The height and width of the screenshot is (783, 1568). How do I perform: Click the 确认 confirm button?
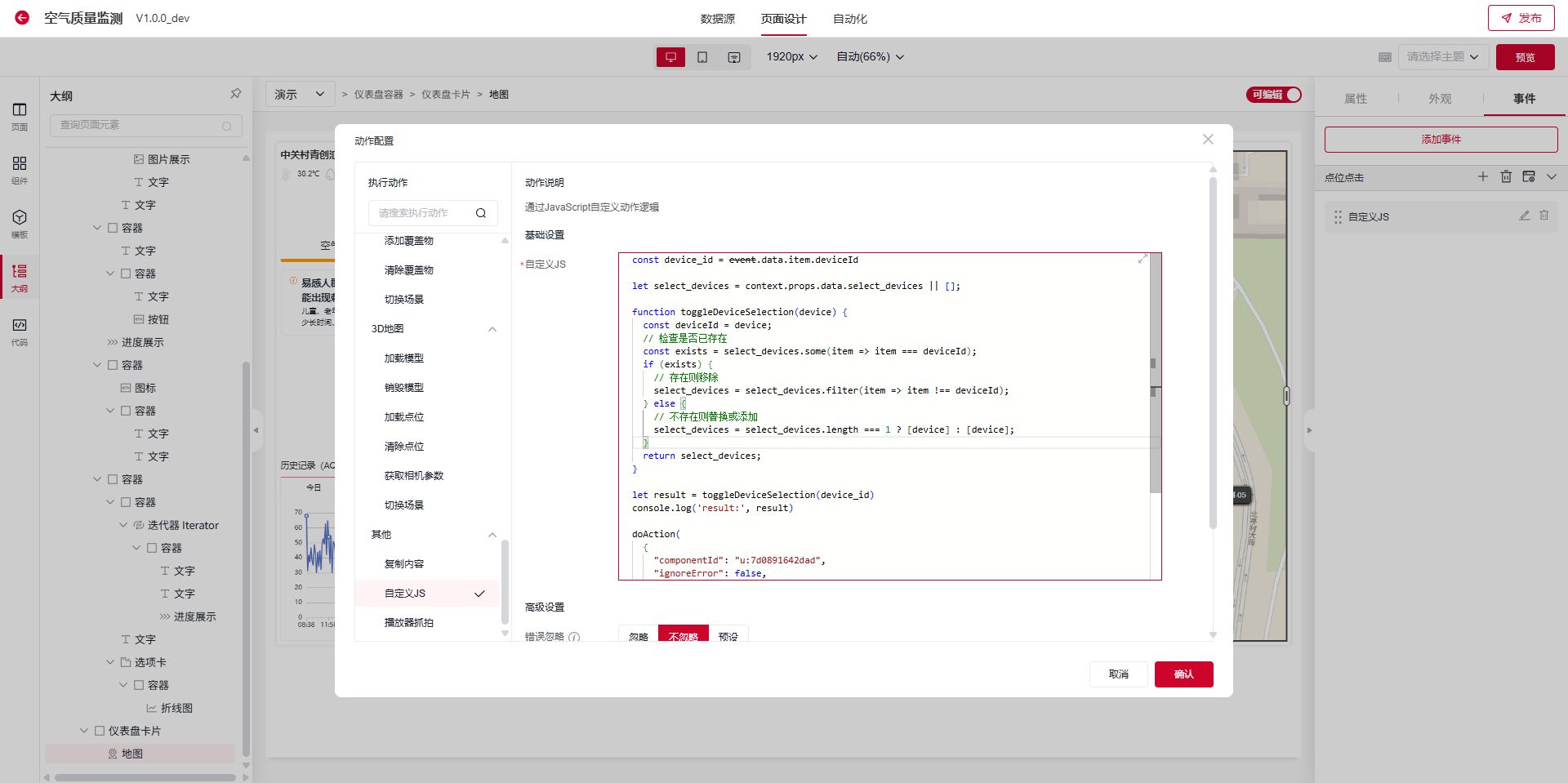(x=1183, y=674)
